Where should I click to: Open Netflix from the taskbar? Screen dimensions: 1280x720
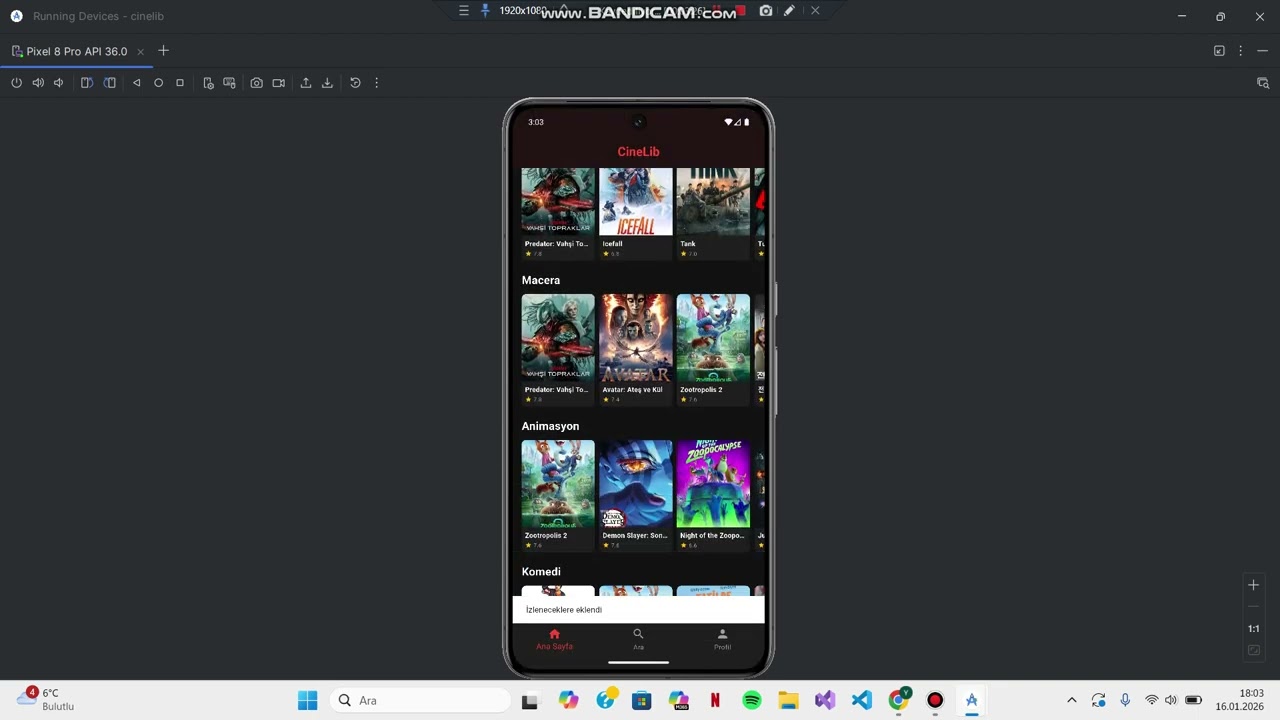tap(715, 701)
